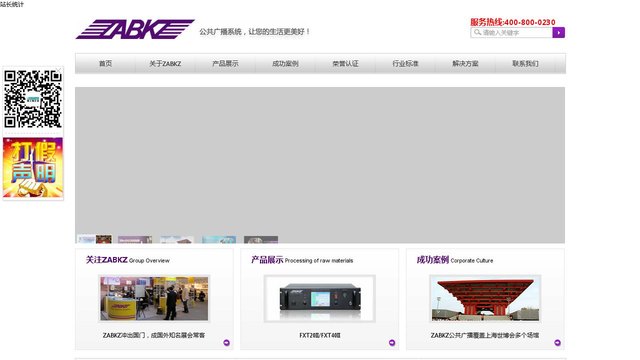Click the 站长统计 link at top left
This screenshot has width=640, height=360.
coord(12,4)
